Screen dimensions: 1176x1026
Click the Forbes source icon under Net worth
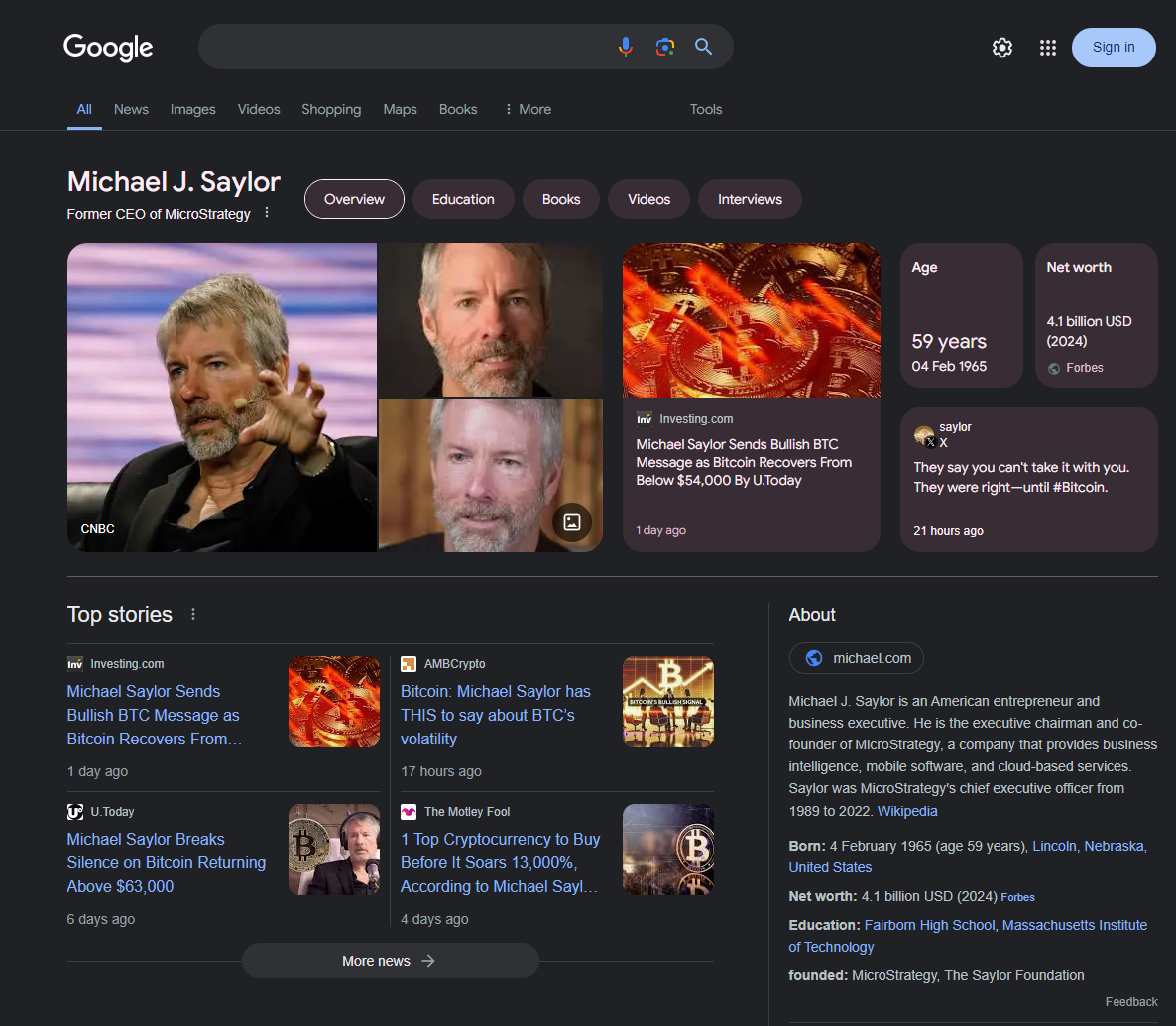pyautogui.click(x=1054, y=368)
